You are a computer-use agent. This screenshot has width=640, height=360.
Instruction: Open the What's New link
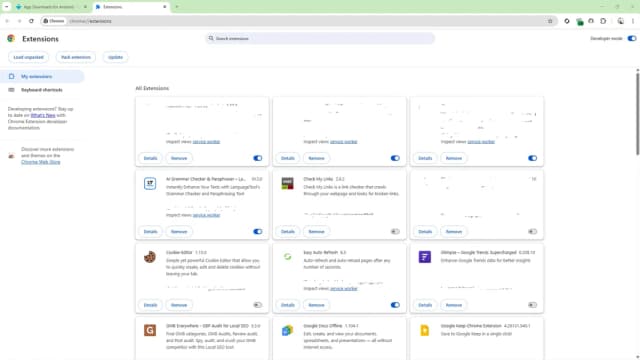point(43,116)
